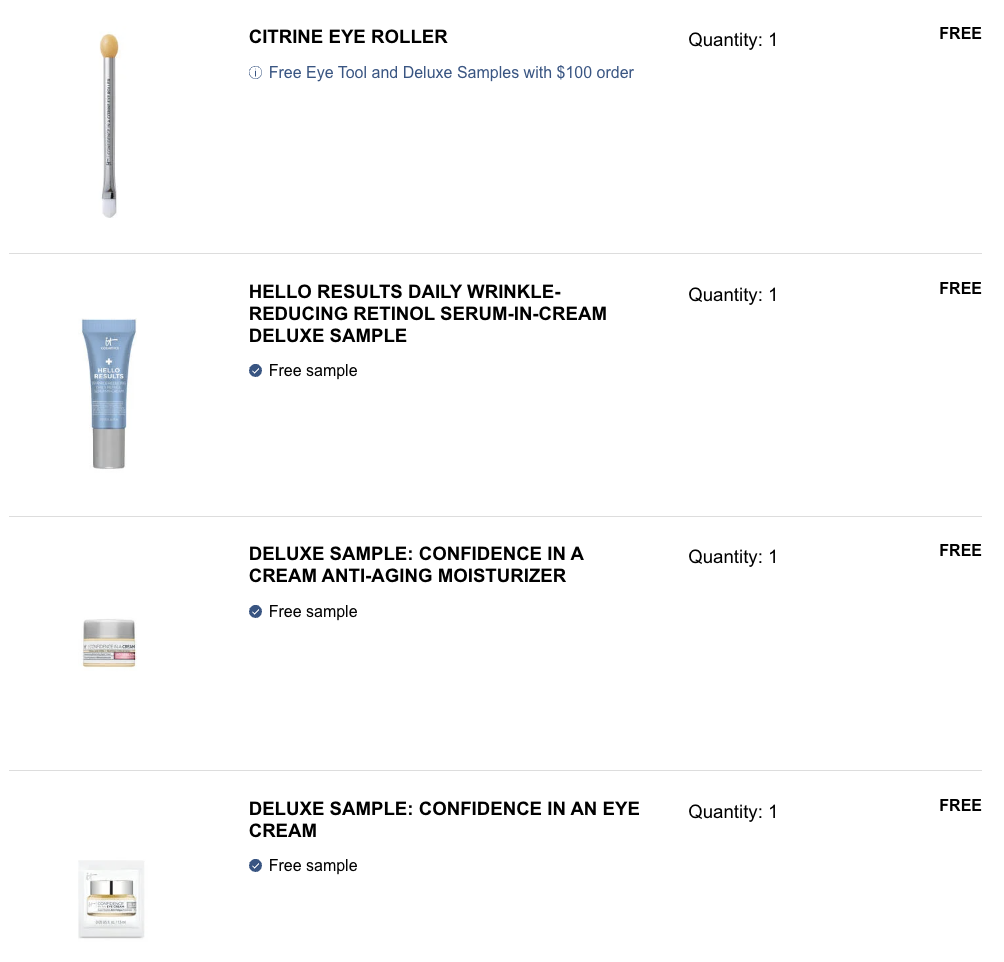Click the checkmark icon under Confidence in an Eye Cream
The height and width of the screenshot is (962, 1004).
tap(255, 866)
